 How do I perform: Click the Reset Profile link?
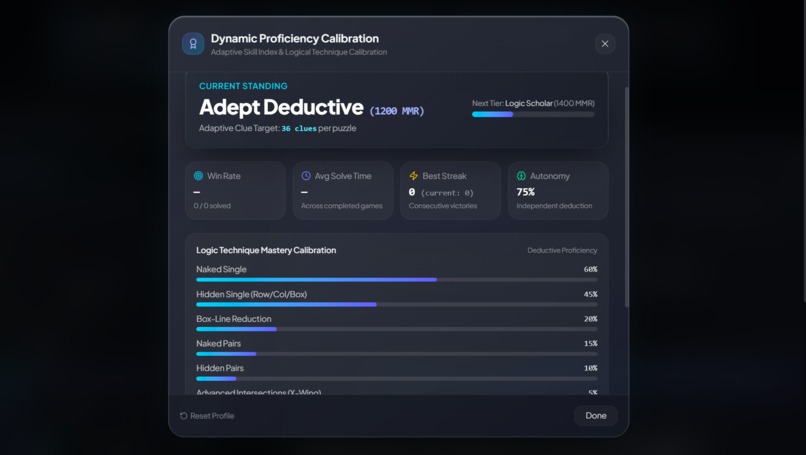(207, 416)
